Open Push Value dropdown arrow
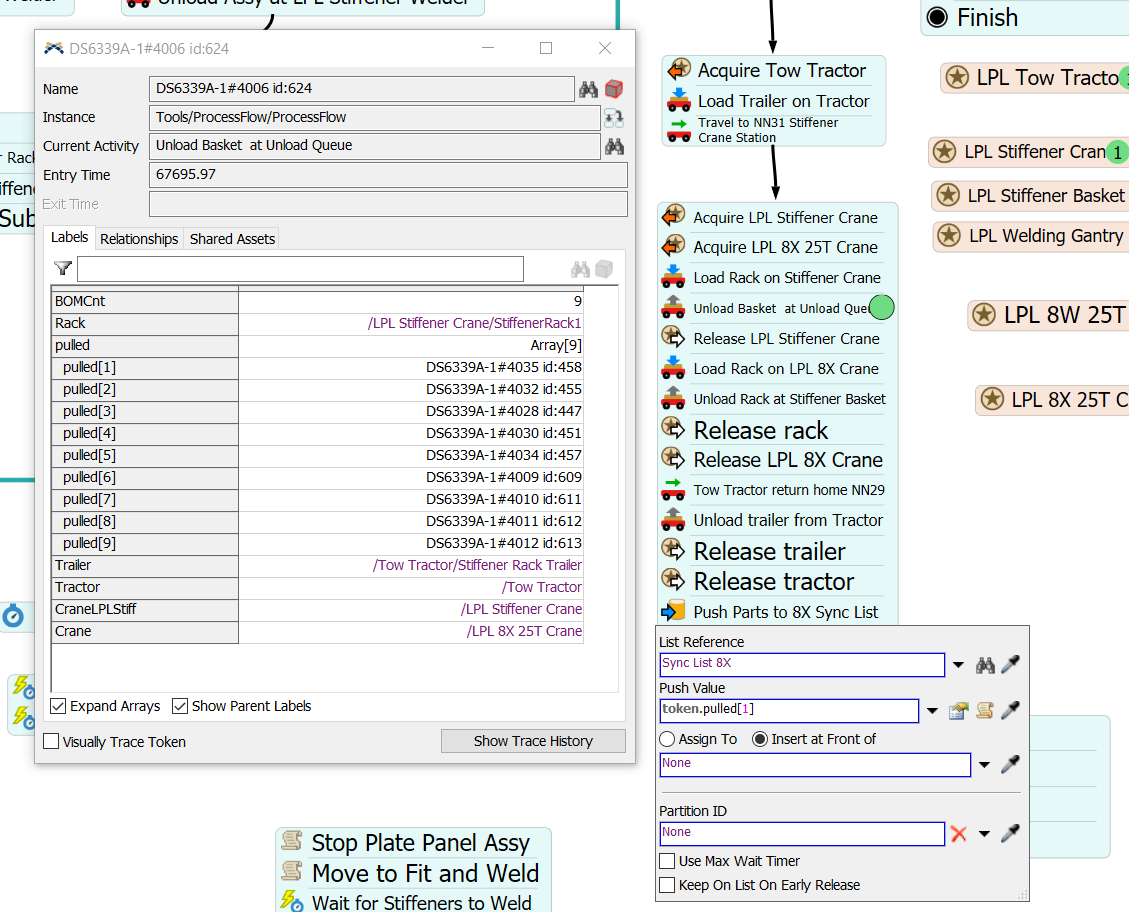Screen dimensions: 1129x912 932,711
